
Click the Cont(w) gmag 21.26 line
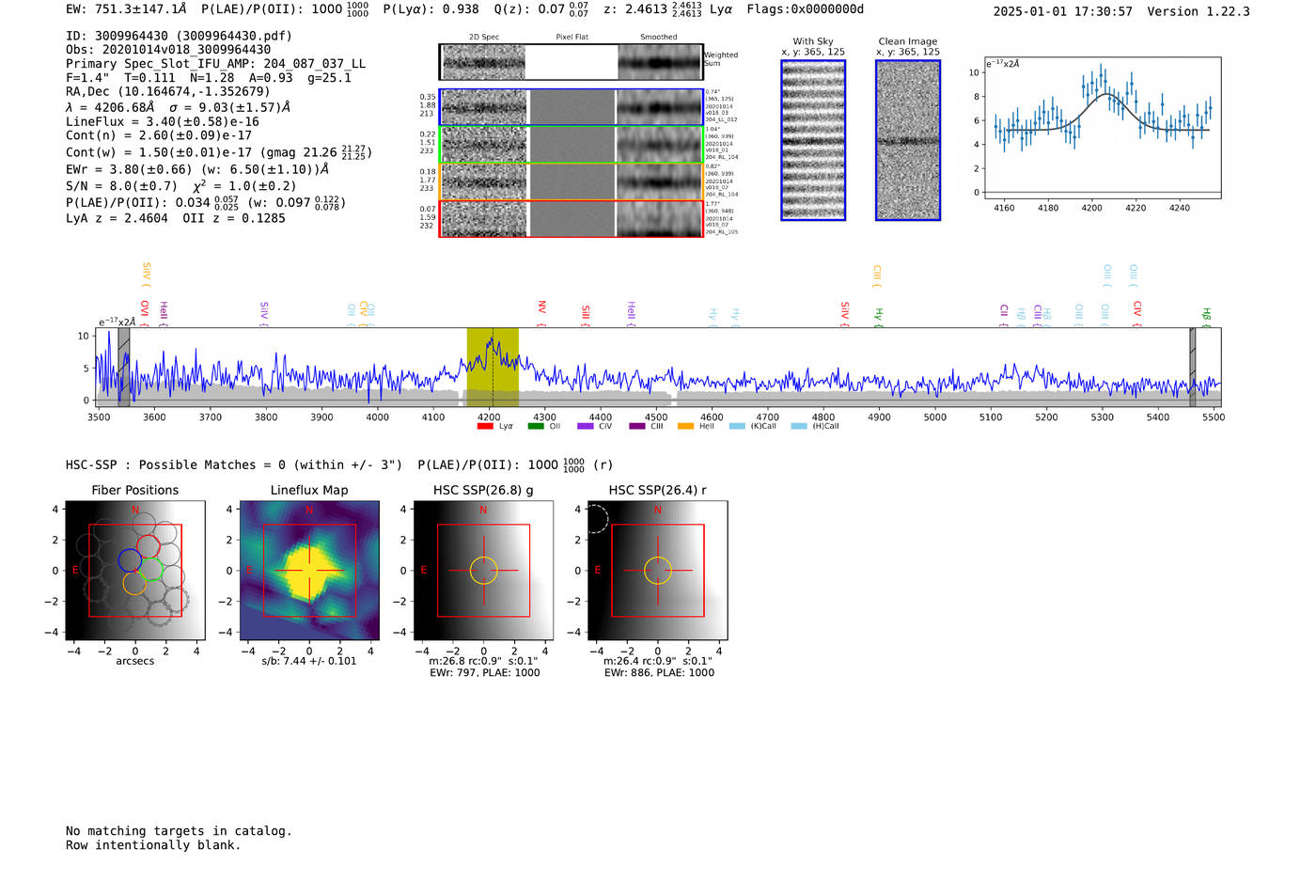coord(219,152)
